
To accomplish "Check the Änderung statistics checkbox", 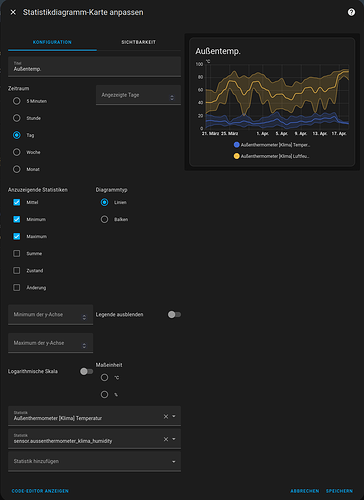I will pyautogui.click(x=17, y=287).
